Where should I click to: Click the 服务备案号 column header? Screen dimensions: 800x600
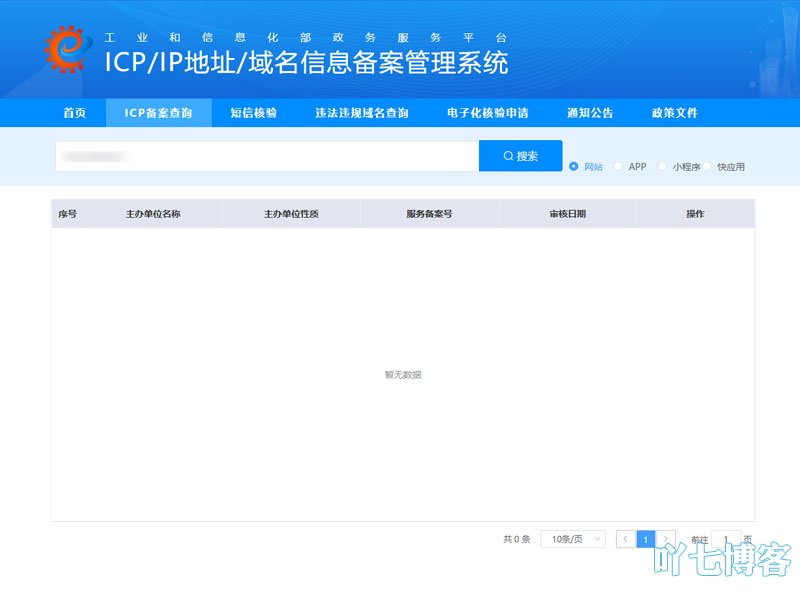[430, 214]
